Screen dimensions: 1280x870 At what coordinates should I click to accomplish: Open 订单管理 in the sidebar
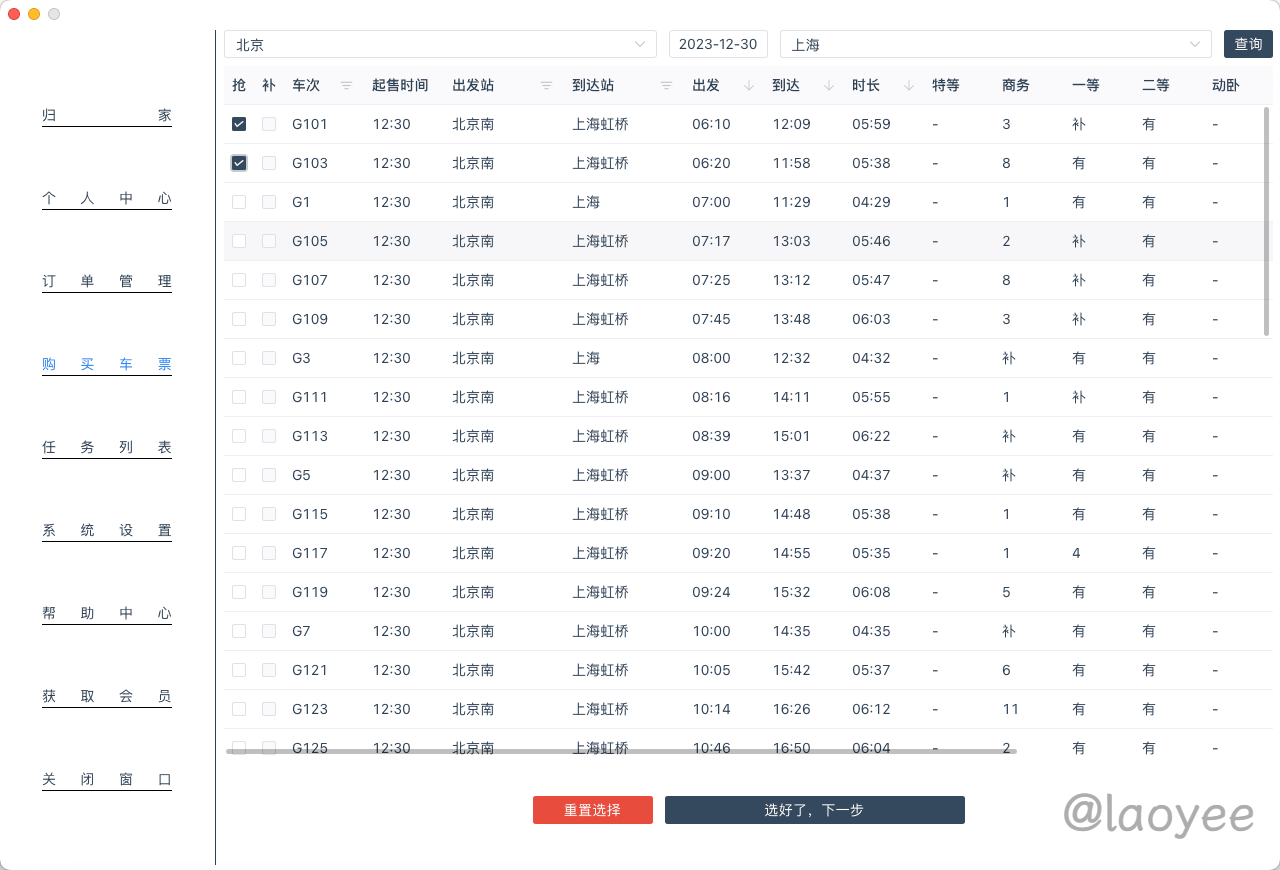pyautogui.click(x=107, y=282)
